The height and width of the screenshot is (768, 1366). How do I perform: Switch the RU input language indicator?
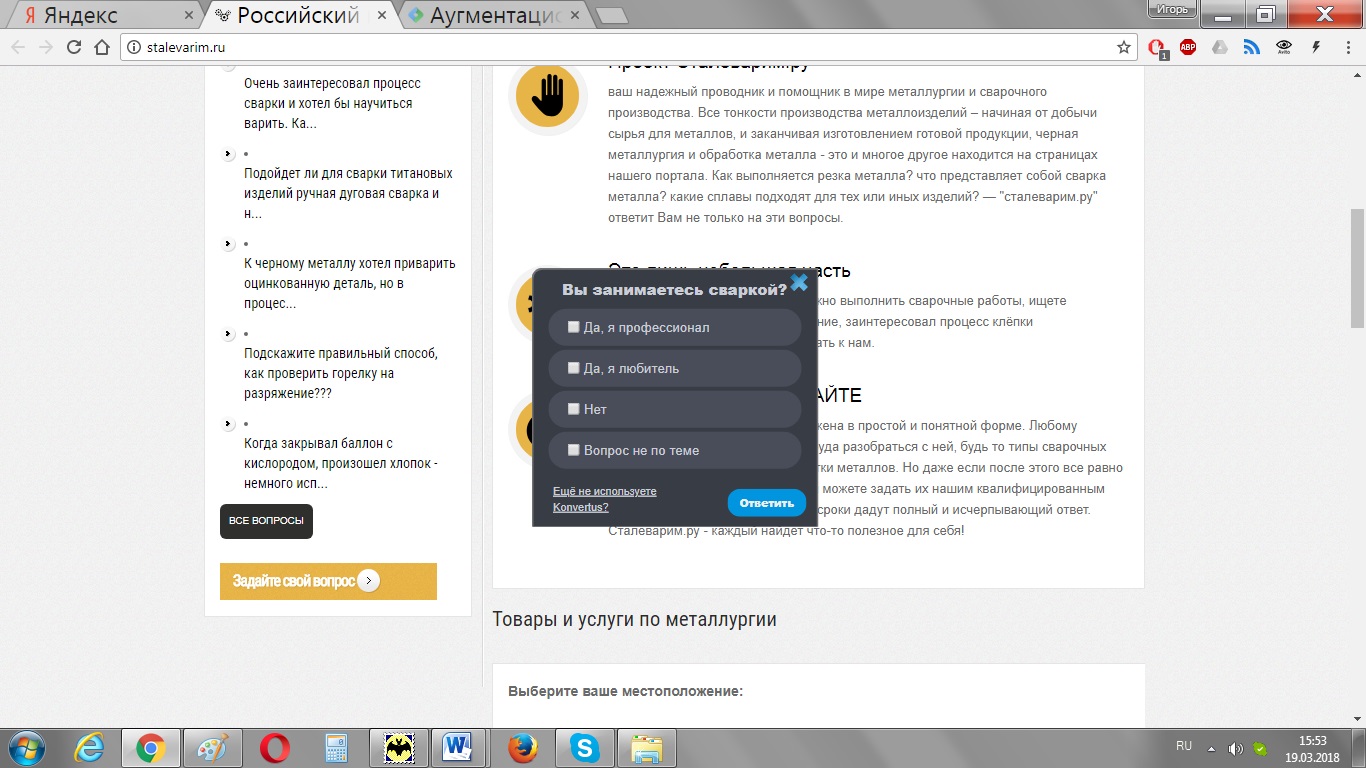click(x=1184, y=746)
